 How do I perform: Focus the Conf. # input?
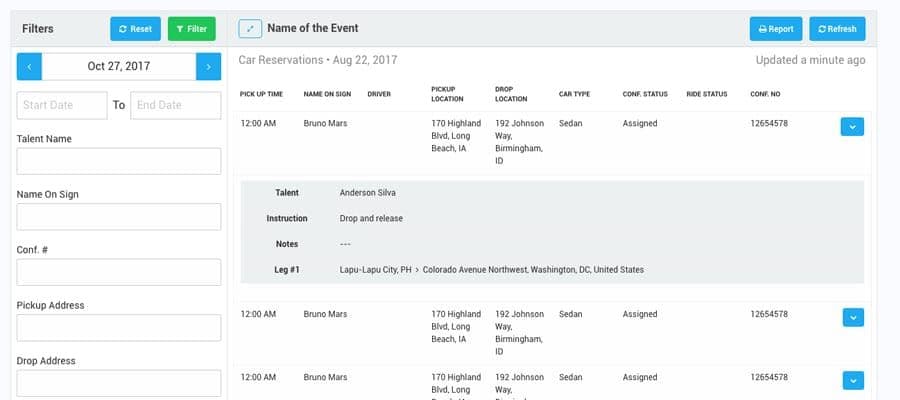[119, 272]
